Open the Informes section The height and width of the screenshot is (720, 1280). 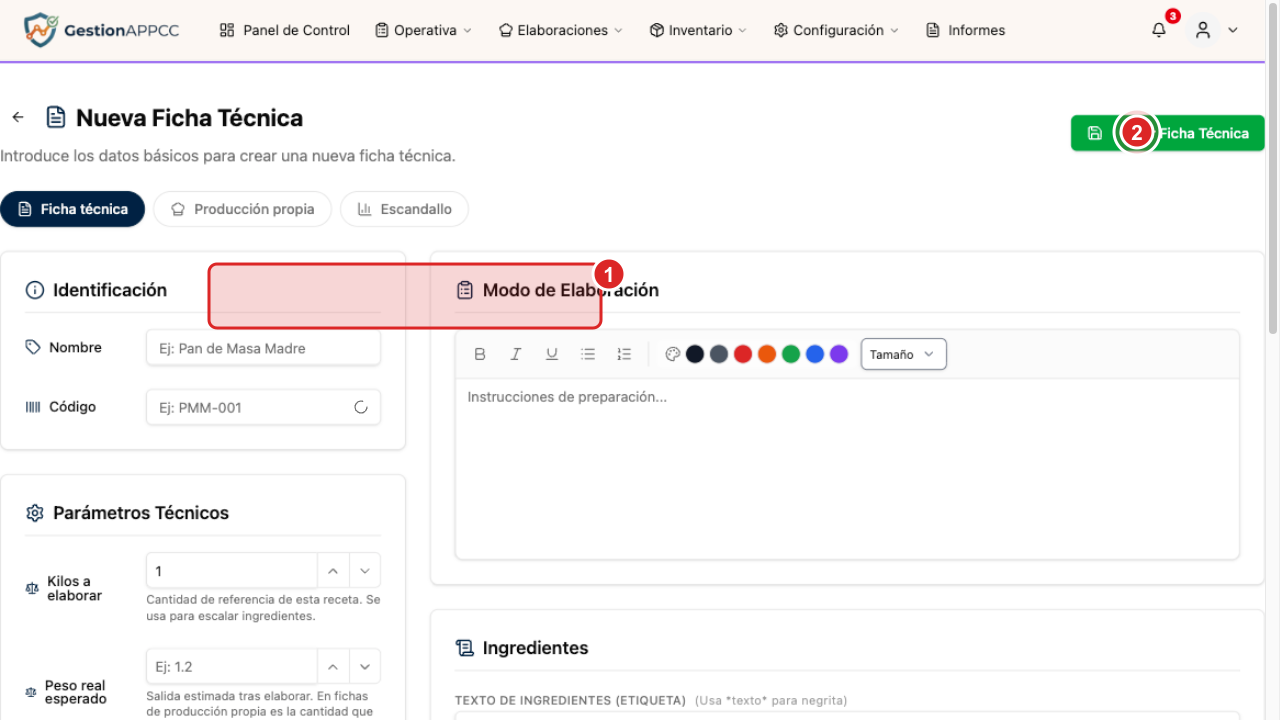[x=966, y=30]
